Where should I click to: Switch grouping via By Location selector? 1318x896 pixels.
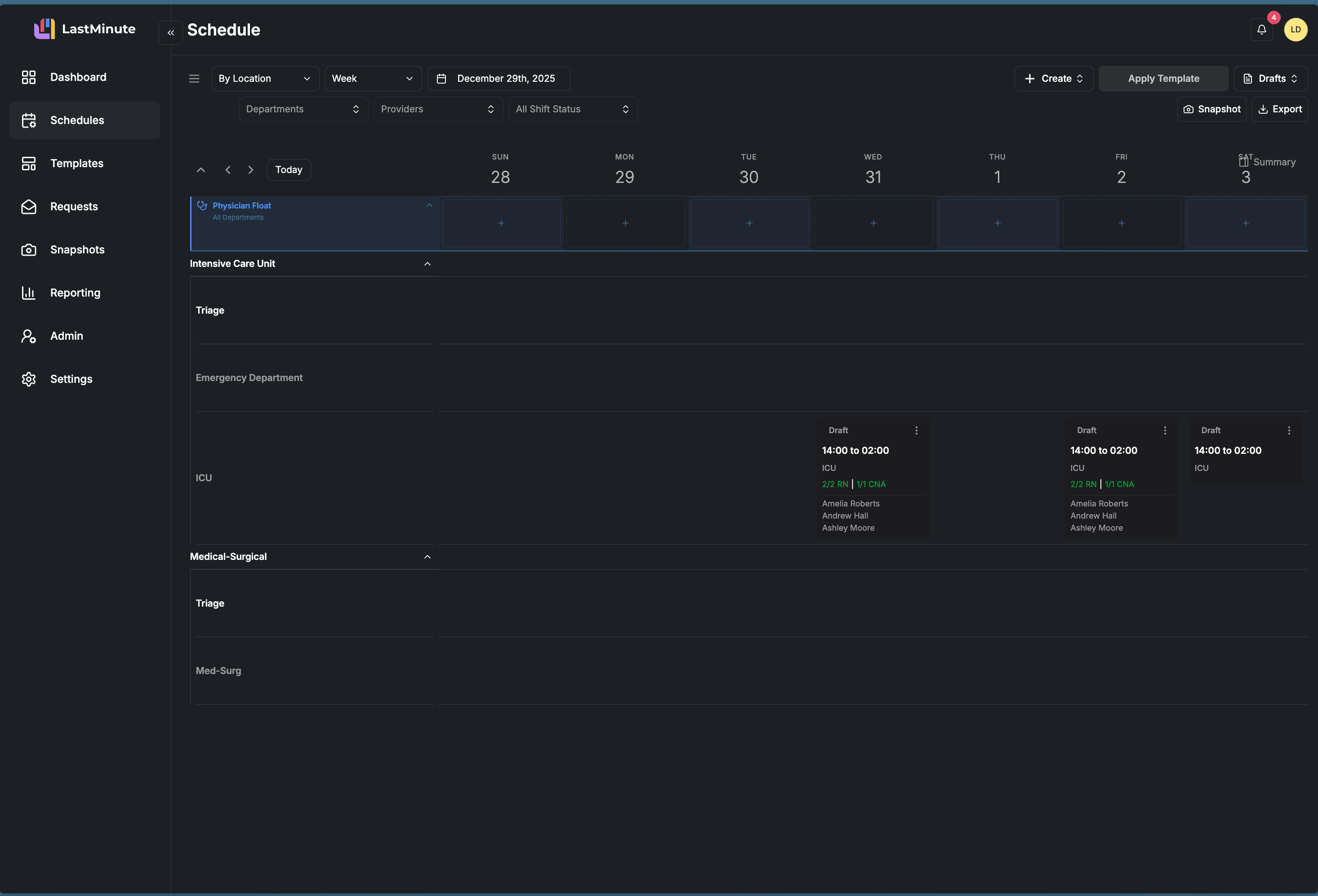click(x=264, y=78)
